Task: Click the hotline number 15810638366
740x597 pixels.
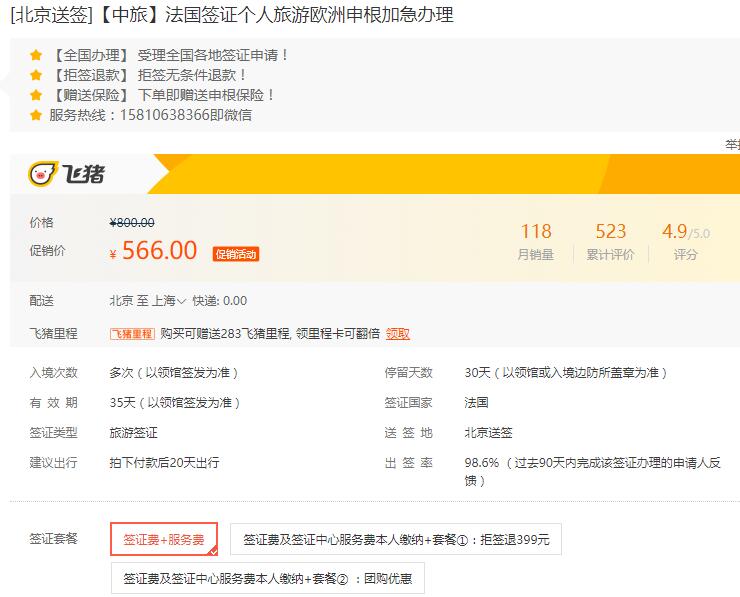Action: (164, 115)
